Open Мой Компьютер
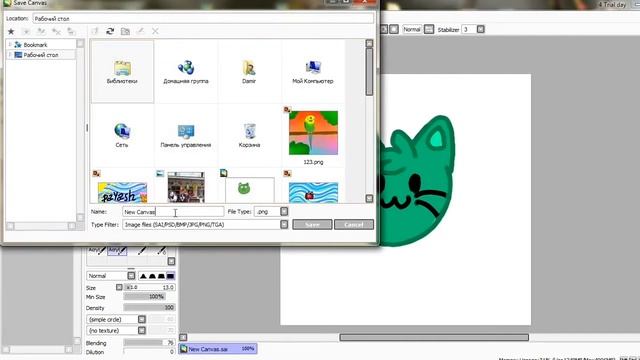The image size is (640, 360). tap(313, 71)
